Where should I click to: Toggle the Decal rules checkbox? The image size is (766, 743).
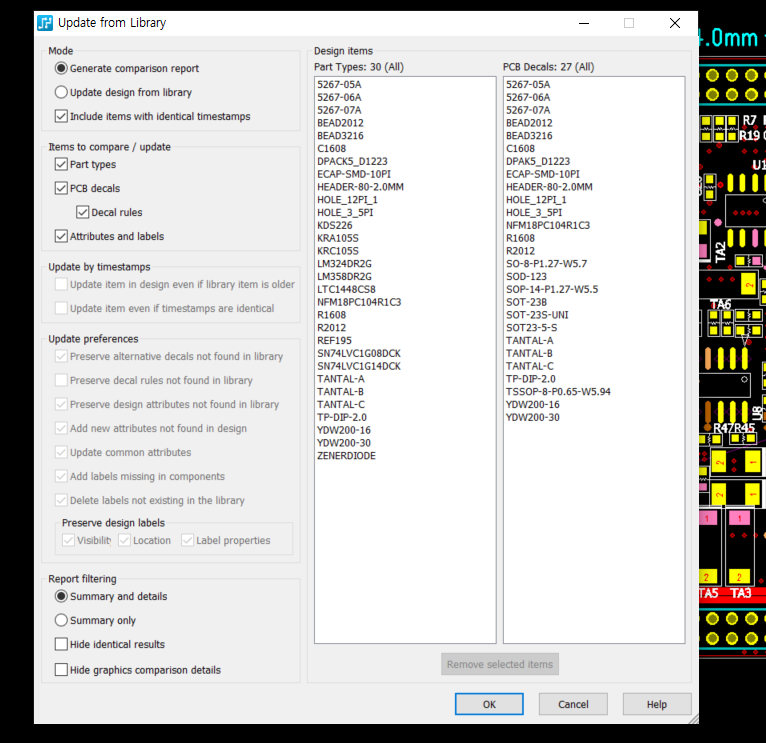point(83,212)
